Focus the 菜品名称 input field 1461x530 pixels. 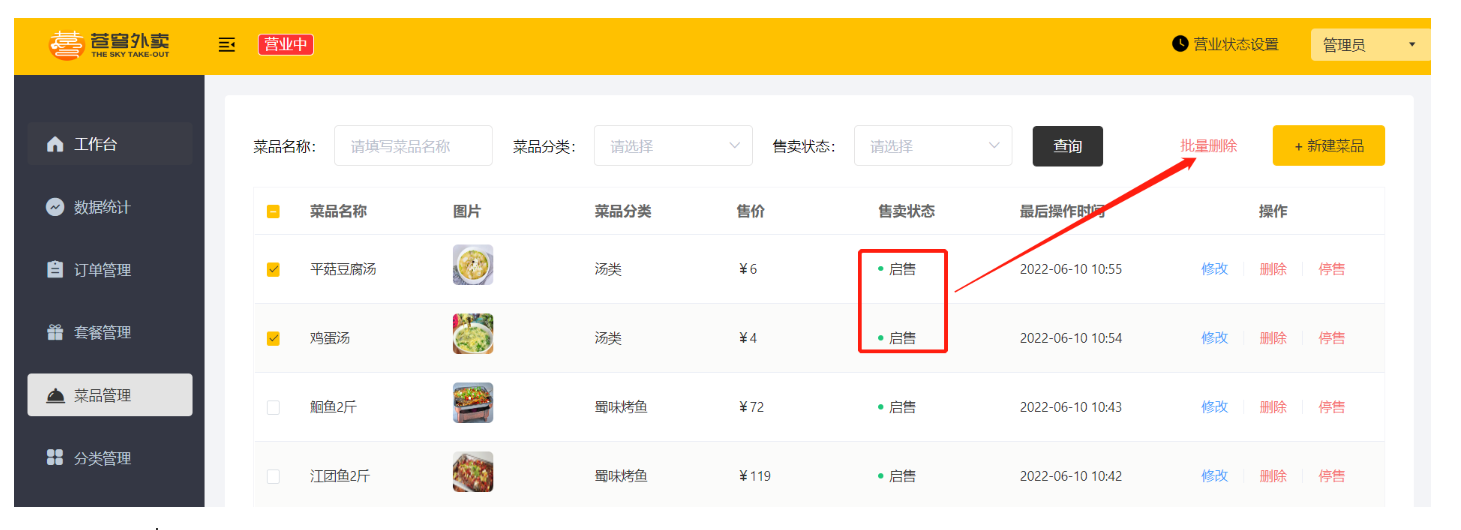click(x=413, y=146)
